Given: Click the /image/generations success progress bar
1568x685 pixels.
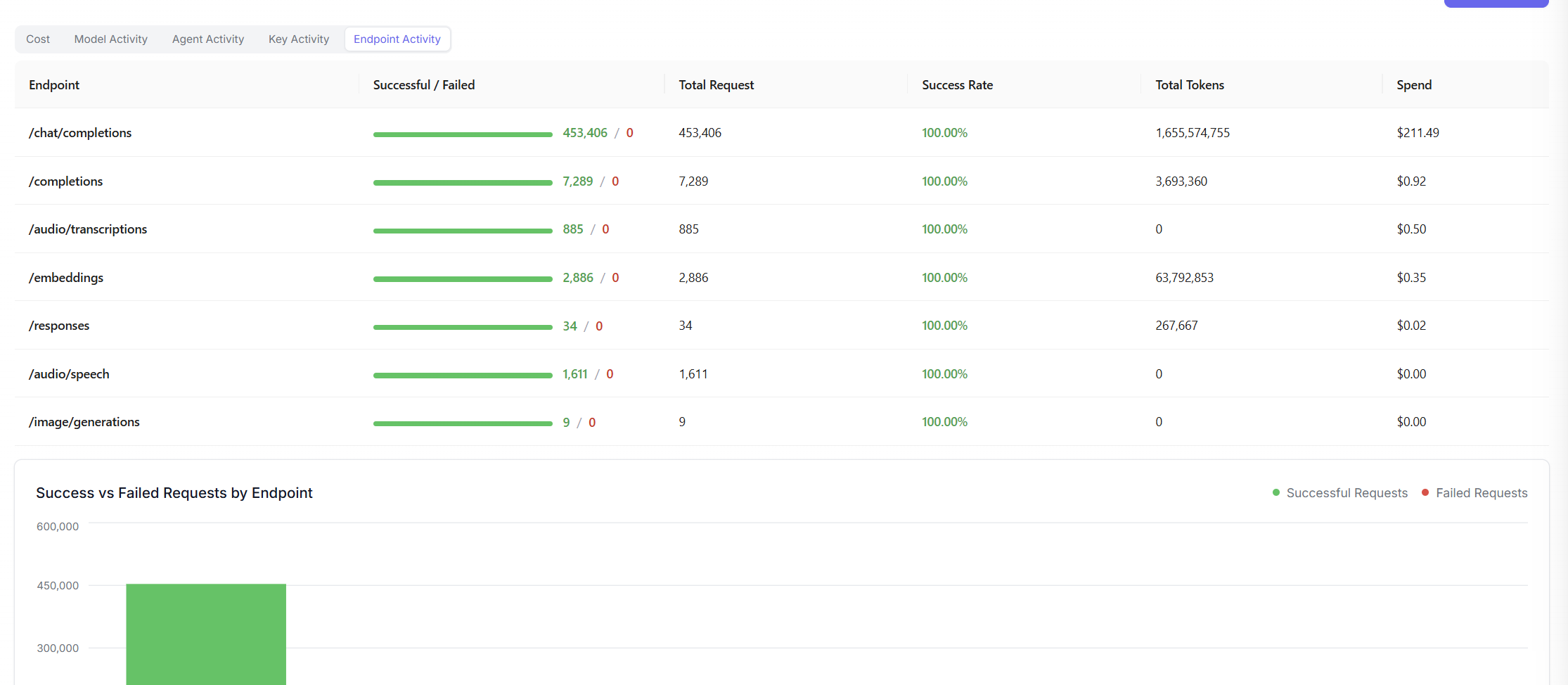Looking at the screenshot, I should point(463,423).
